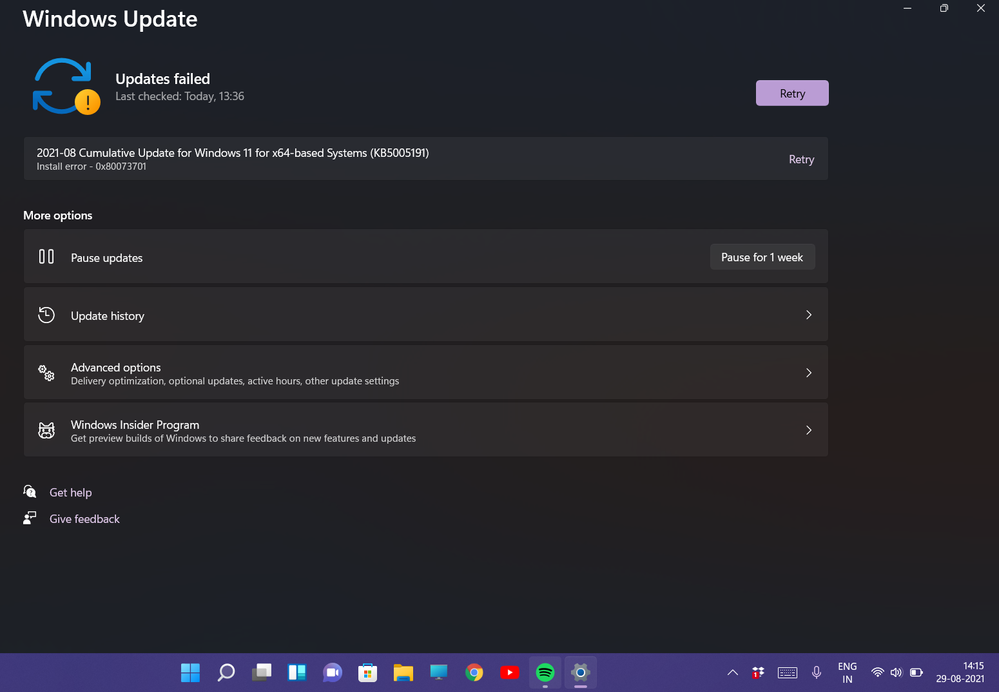Open the Start menu
999x692 pixels.
190,672
